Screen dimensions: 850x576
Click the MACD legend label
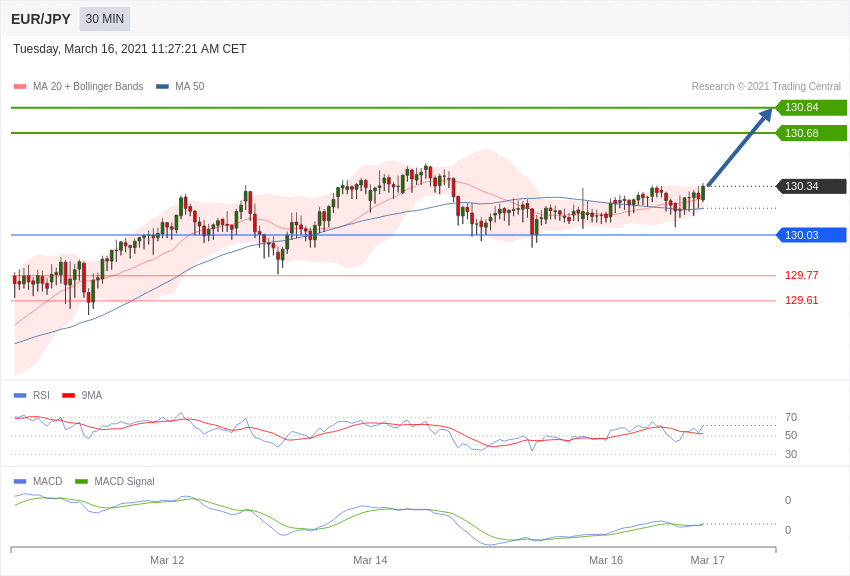coord(48,481)
